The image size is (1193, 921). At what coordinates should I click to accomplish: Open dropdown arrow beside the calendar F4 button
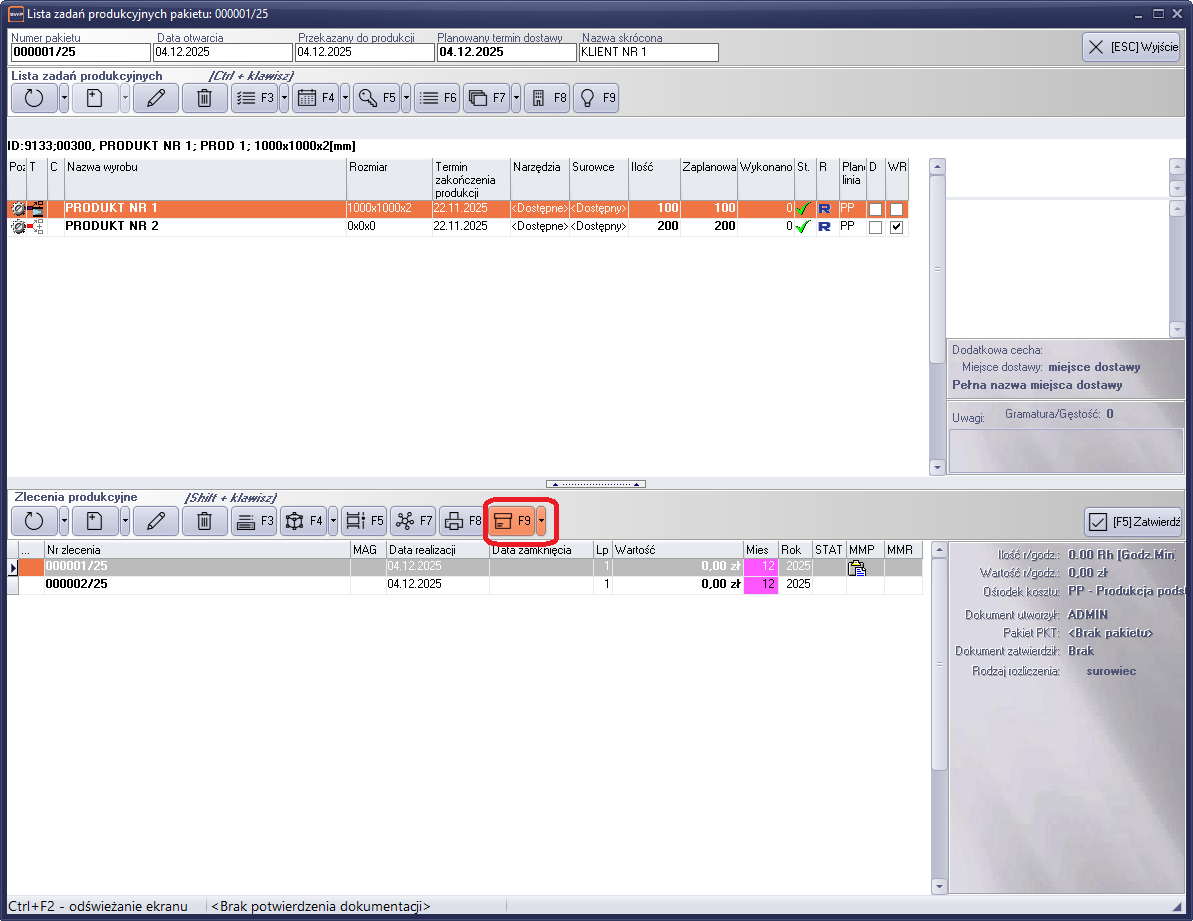pos(345,98)
